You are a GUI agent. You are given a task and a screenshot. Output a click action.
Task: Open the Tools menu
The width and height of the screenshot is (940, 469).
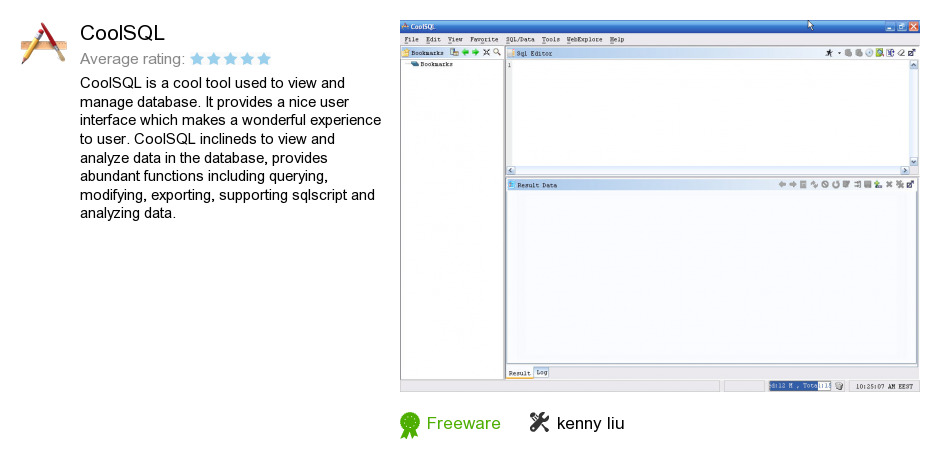pyautogui.click(x=550, y=40)
